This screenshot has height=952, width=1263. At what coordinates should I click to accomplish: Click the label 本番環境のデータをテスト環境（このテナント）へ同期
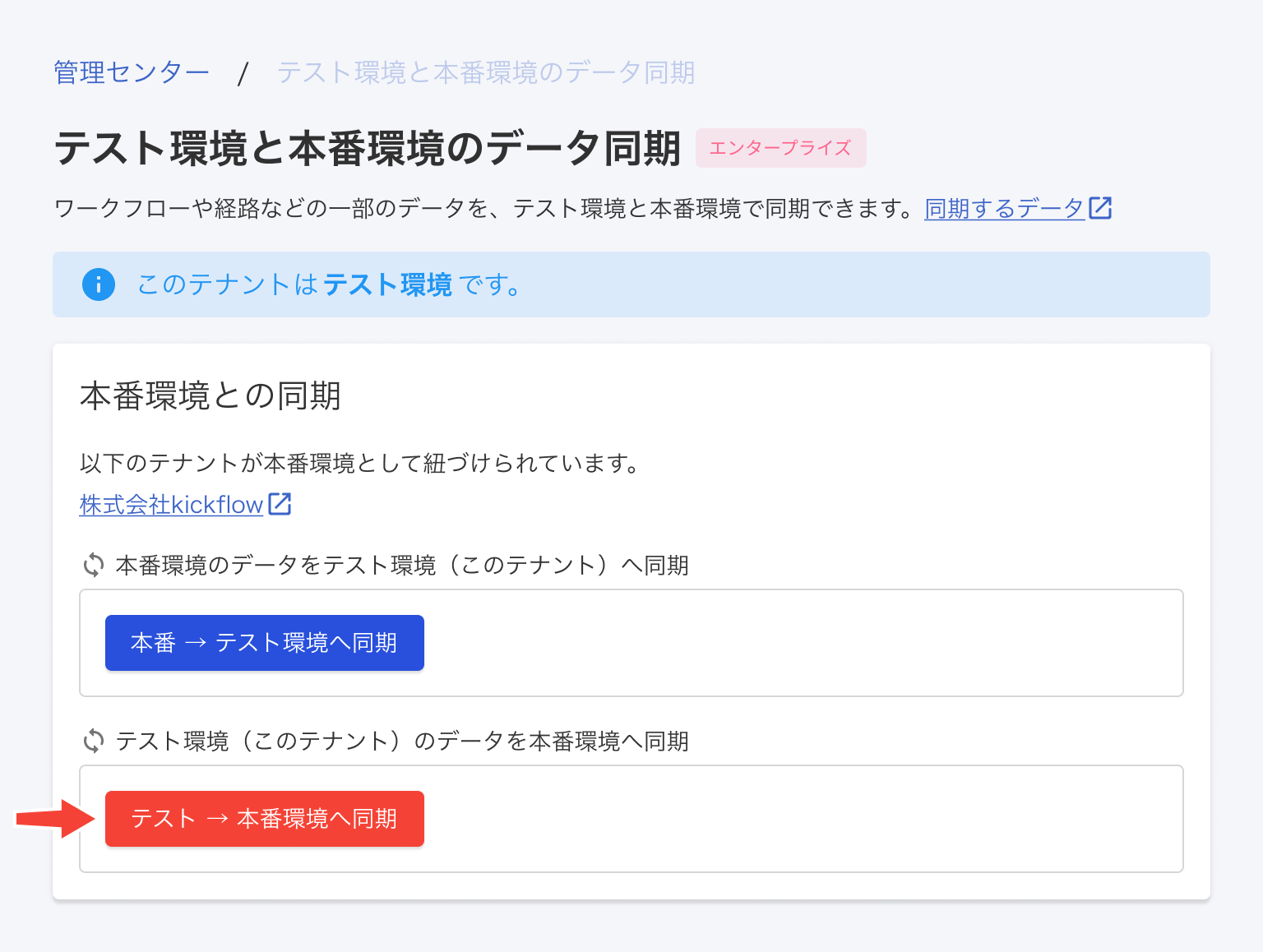pyautogui.click(x=402, y=566)
